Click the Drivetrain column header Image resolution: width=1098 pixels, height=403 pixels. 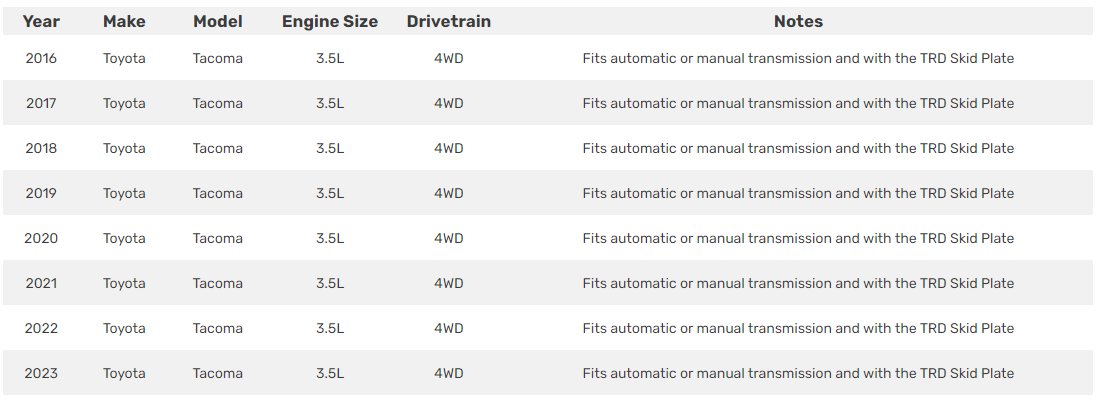[449, 22]
